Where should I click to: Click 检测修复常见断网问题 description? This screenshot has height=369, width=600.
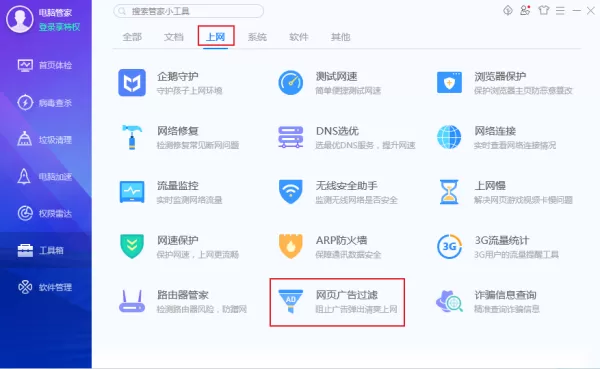[x=198, y=145]
